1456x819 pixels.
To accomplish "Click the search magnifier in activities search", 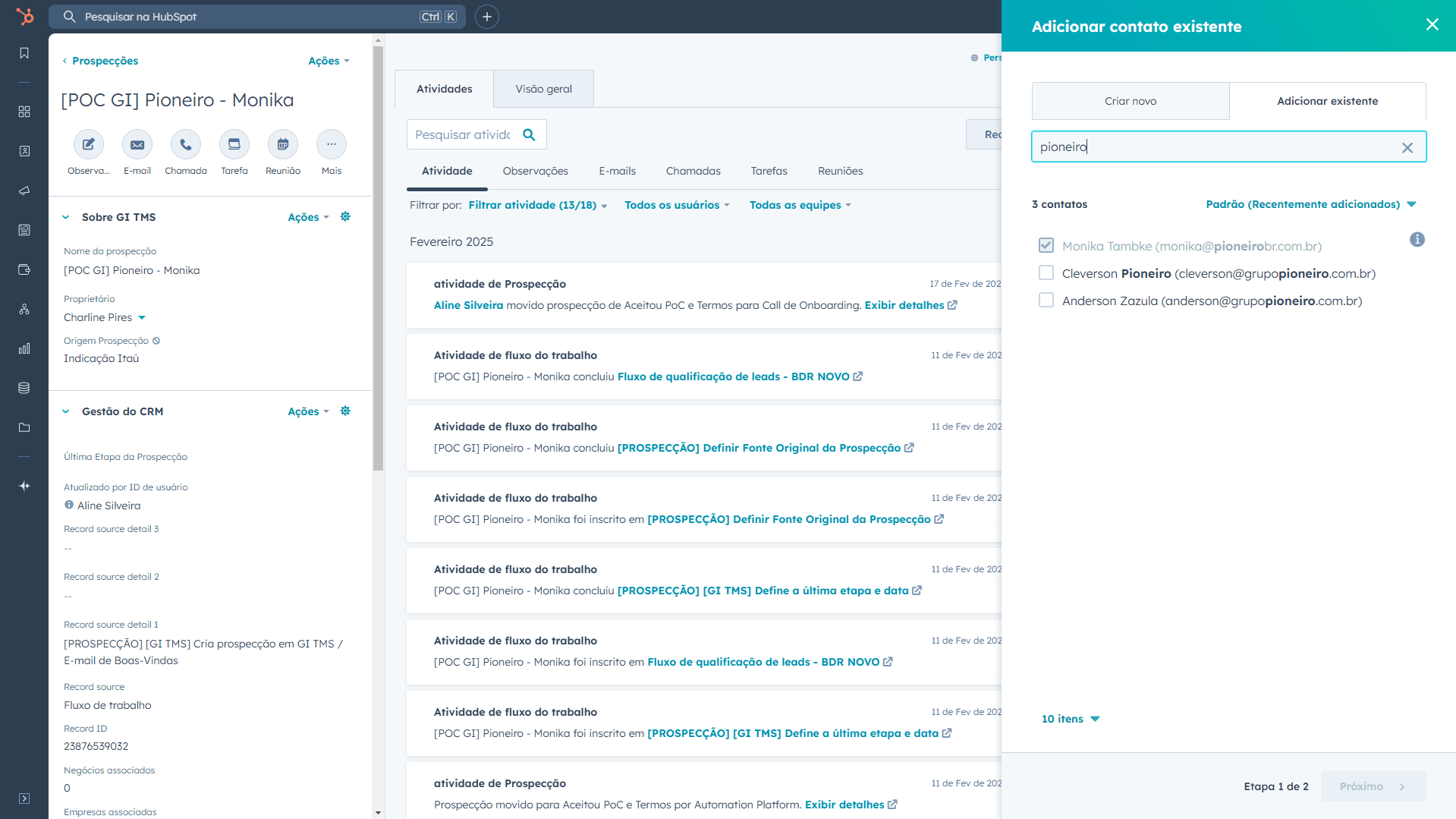I will 530,134.
